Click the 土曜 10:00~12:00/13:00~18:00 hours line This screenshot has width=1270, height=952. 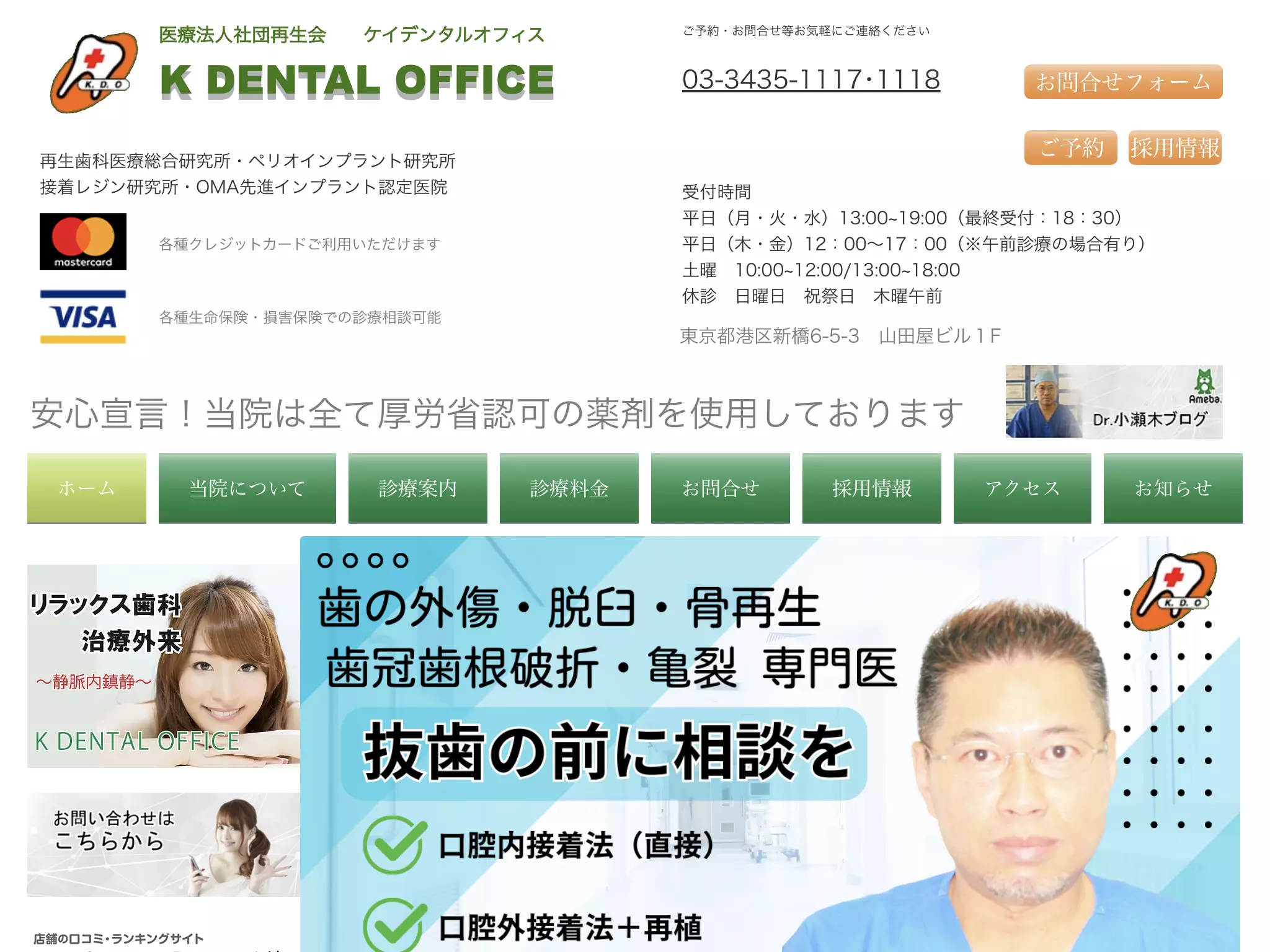click(821, 270)
